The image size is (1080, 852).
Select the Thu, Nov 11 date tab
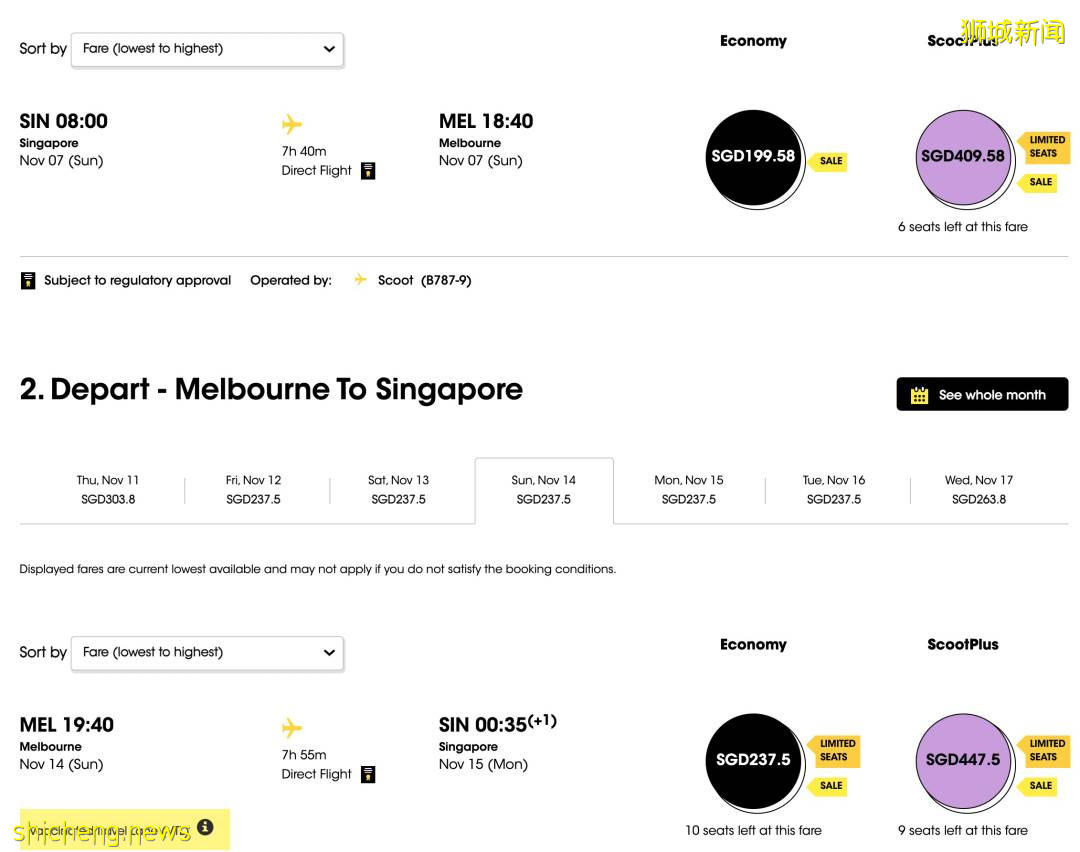coord(108,490)
